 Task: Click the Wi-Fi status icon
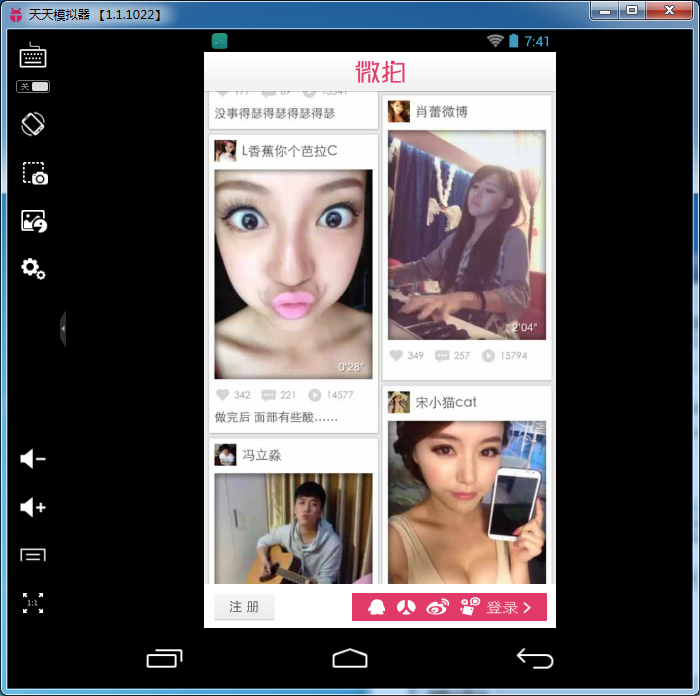click(x=495, y=41)
